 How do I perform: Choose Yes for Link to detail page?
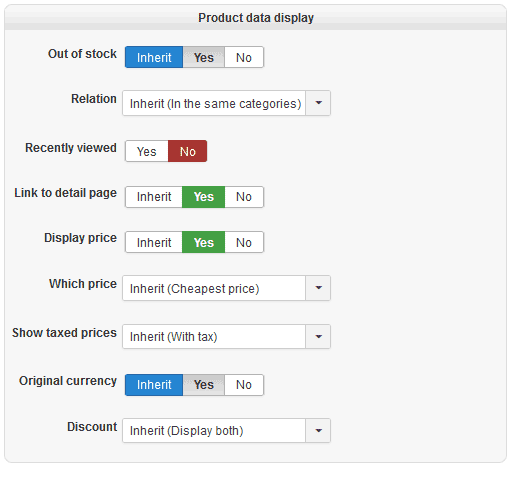pos(204,197)
